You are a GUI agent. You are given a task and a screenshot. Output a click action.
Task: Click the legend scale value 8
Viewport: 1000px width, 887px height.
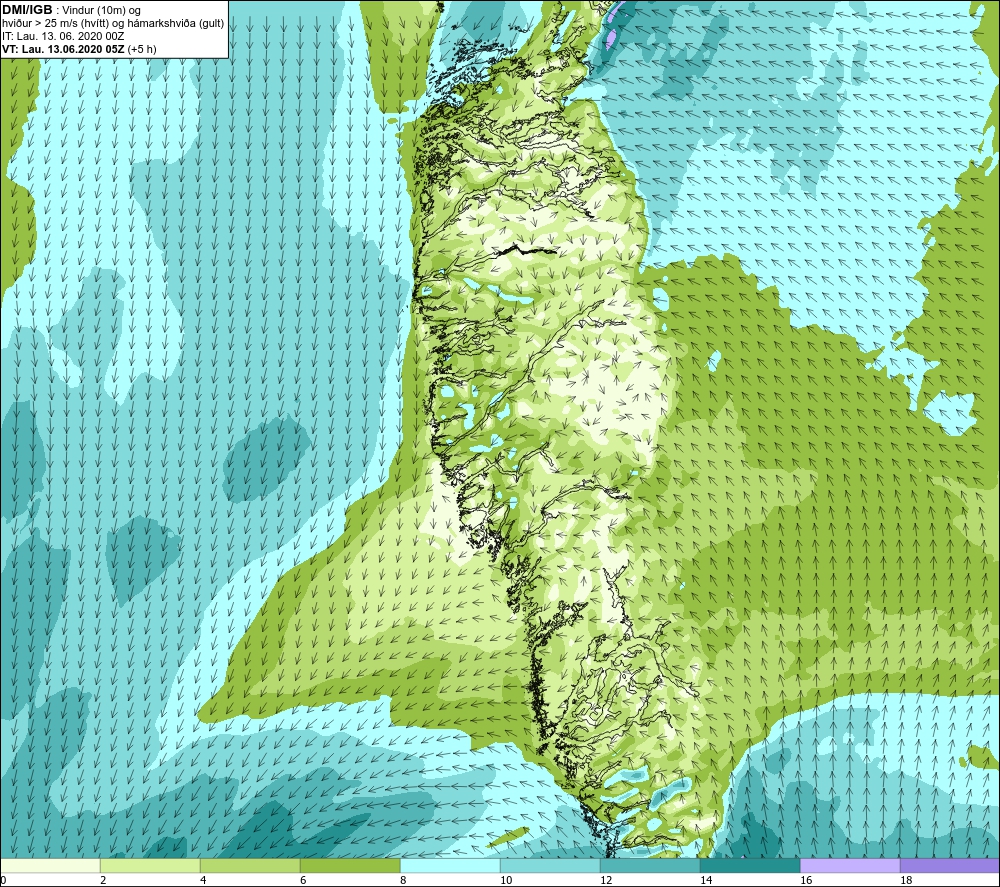403,880
